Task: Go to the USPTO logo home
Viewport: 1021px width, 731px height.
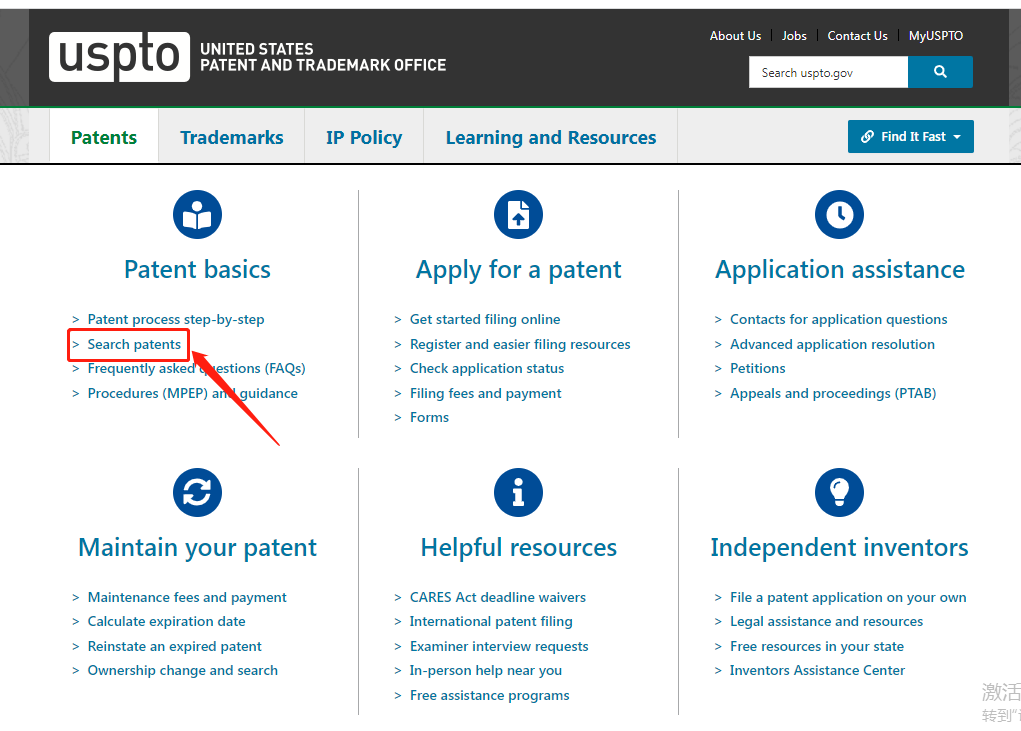Action: click(x=119, y=57)
